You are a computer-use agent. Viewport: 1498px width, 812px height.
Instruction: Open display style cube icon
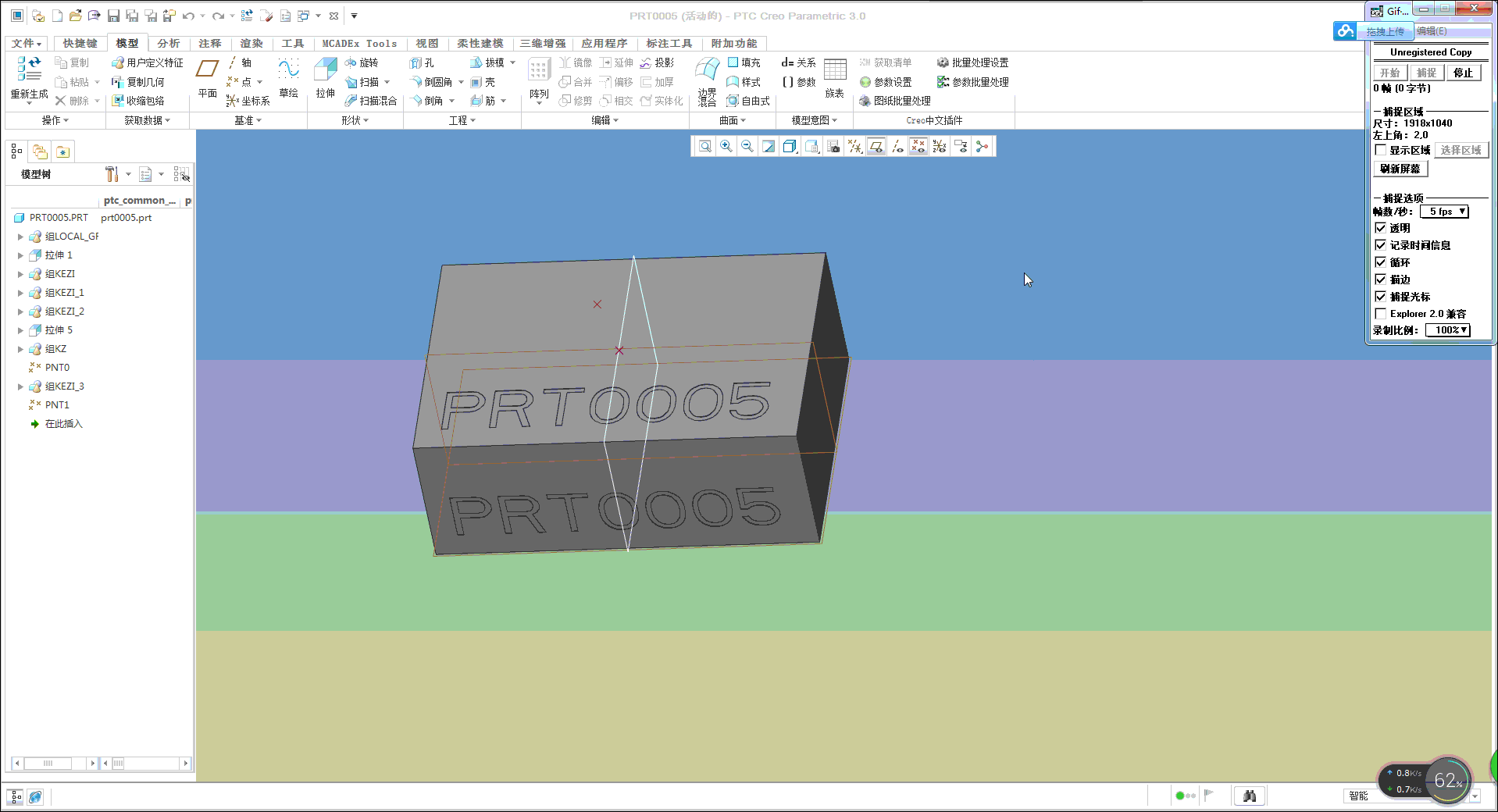click(790, 146)
